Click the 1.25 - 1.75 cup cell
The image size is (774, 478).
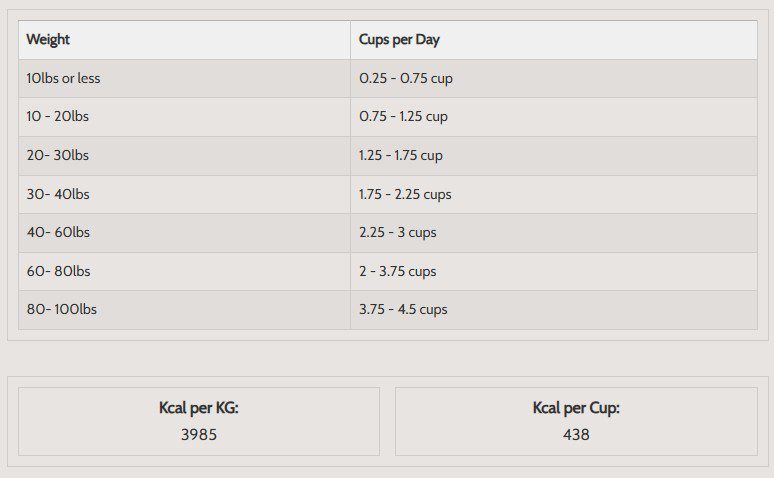401,155
